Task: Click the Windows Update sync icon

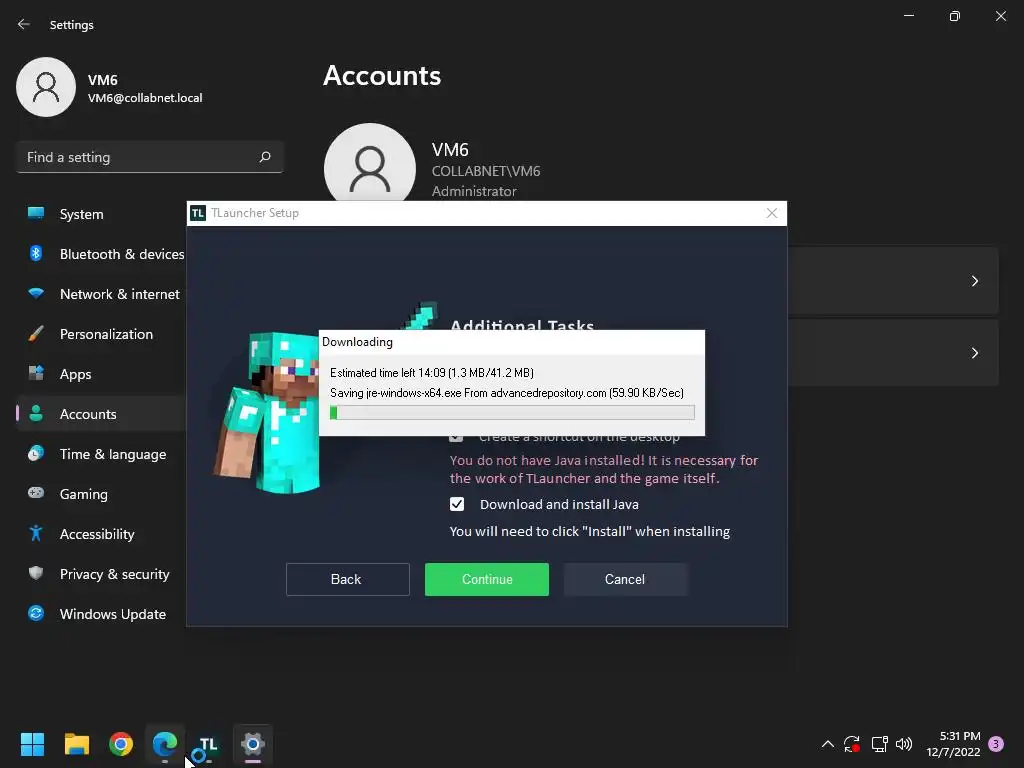Action: tap(36, 613)
